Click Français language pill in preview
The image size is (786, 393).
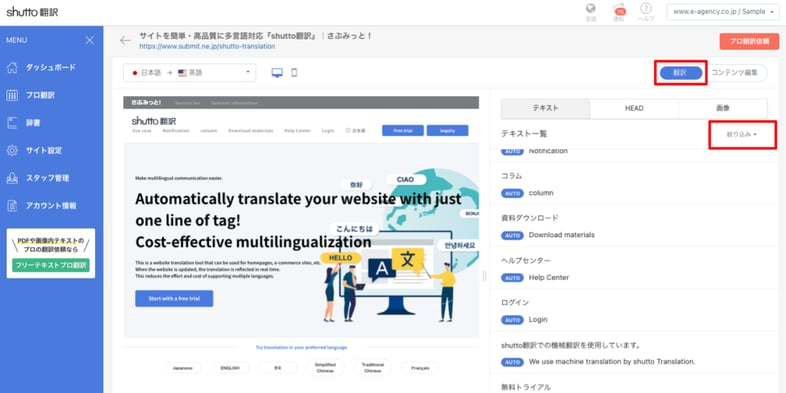[x=420, y=368]
